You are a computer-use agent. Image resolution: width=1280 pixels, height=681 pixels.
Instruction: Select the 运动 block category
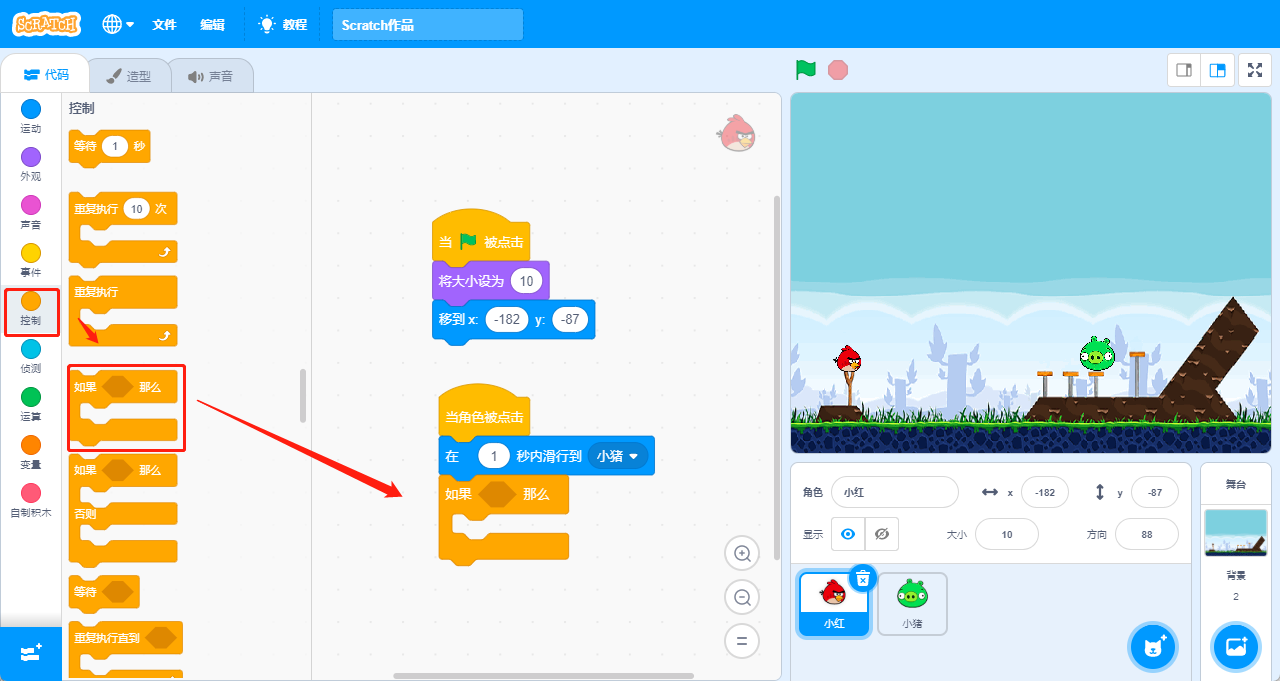click(31, 116)
